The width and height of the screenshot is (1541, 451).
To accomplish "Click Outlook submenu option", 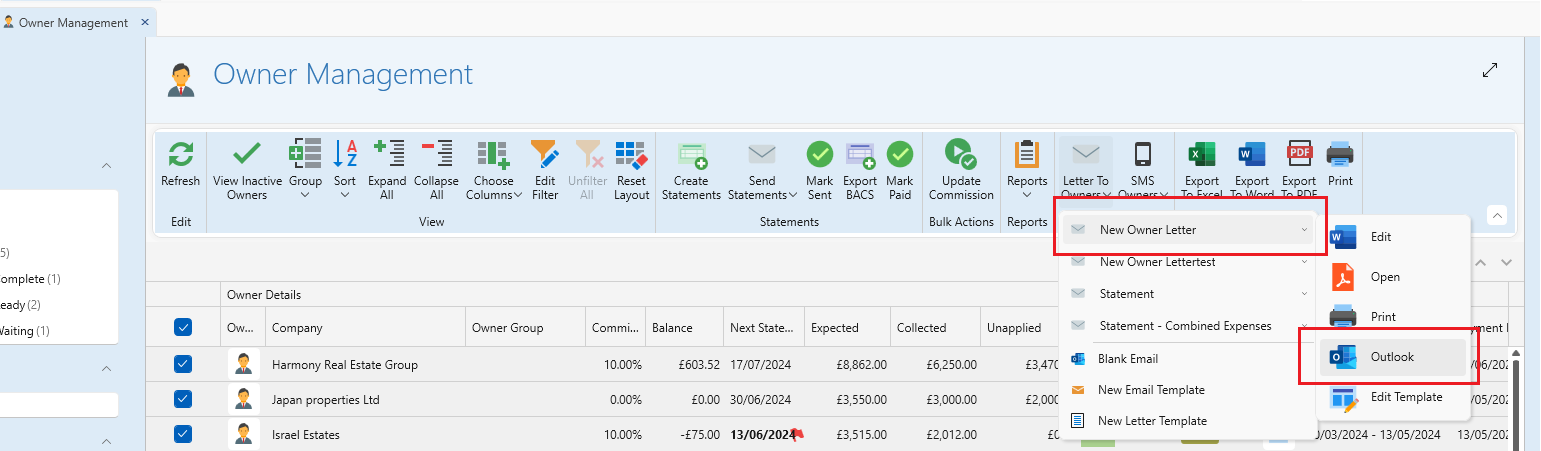I will pyautogui.click(x=1393, y=357).
